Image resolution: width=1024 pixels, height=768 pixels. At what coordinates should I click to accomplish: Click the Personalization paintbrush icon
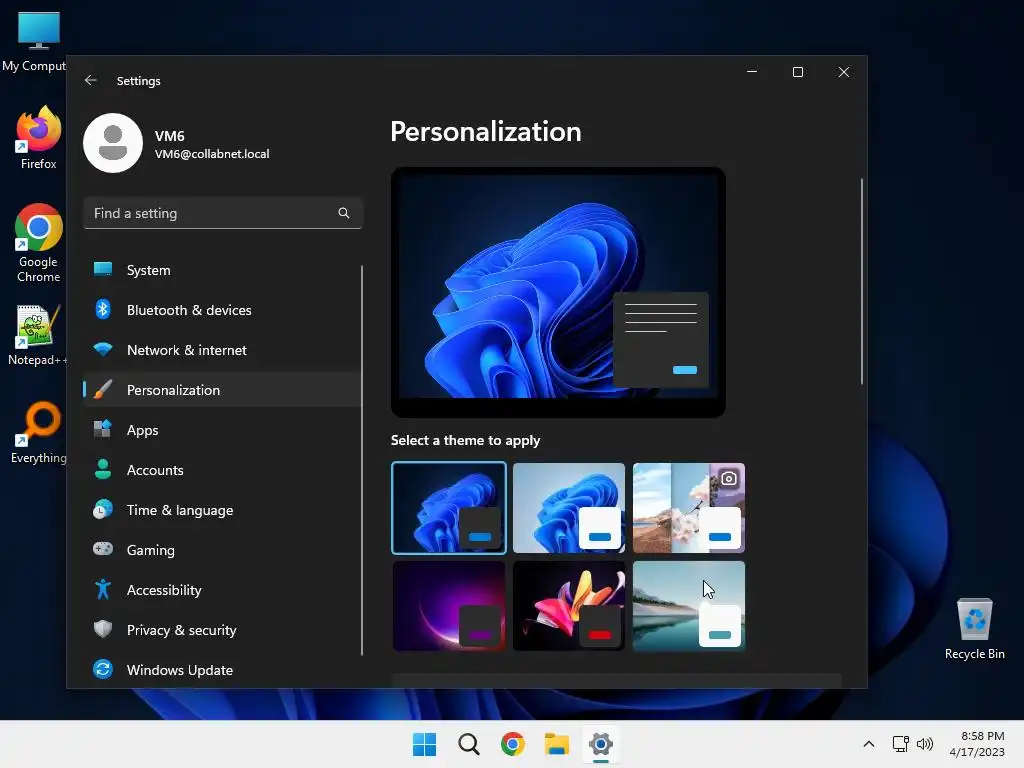103,389
